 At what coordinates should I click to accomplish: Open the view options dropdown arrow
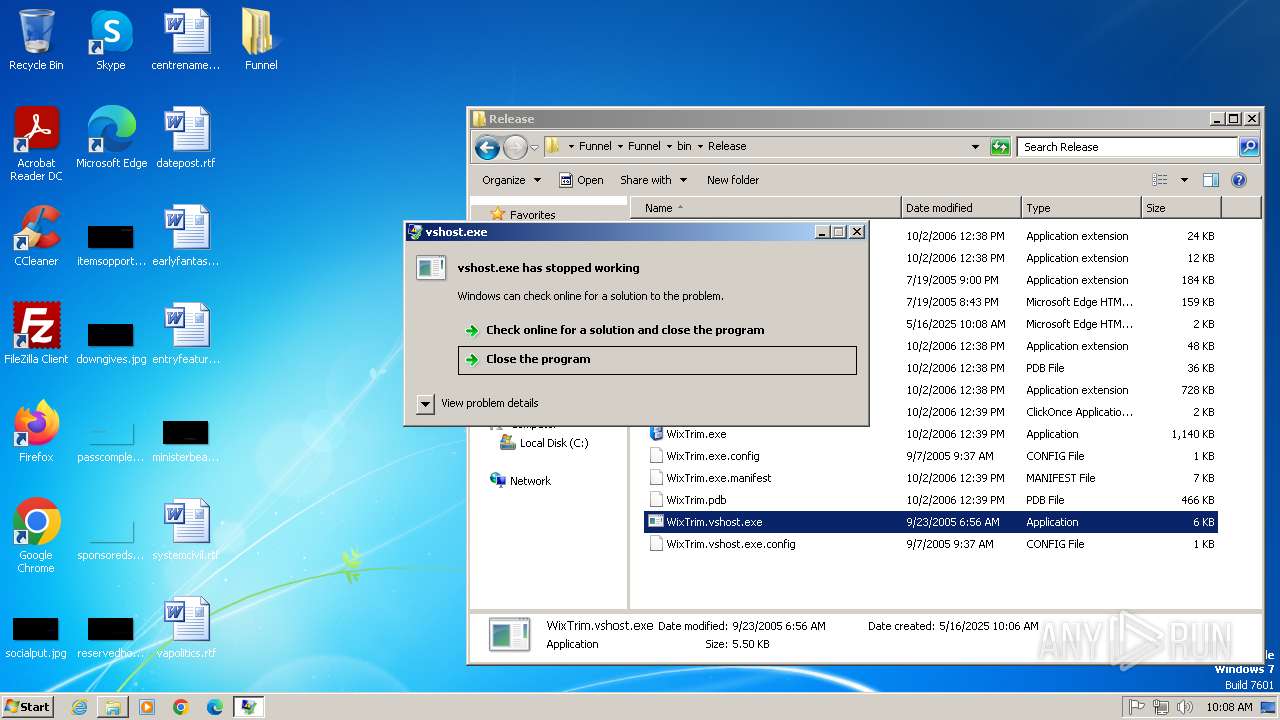tap(1184, 180)
